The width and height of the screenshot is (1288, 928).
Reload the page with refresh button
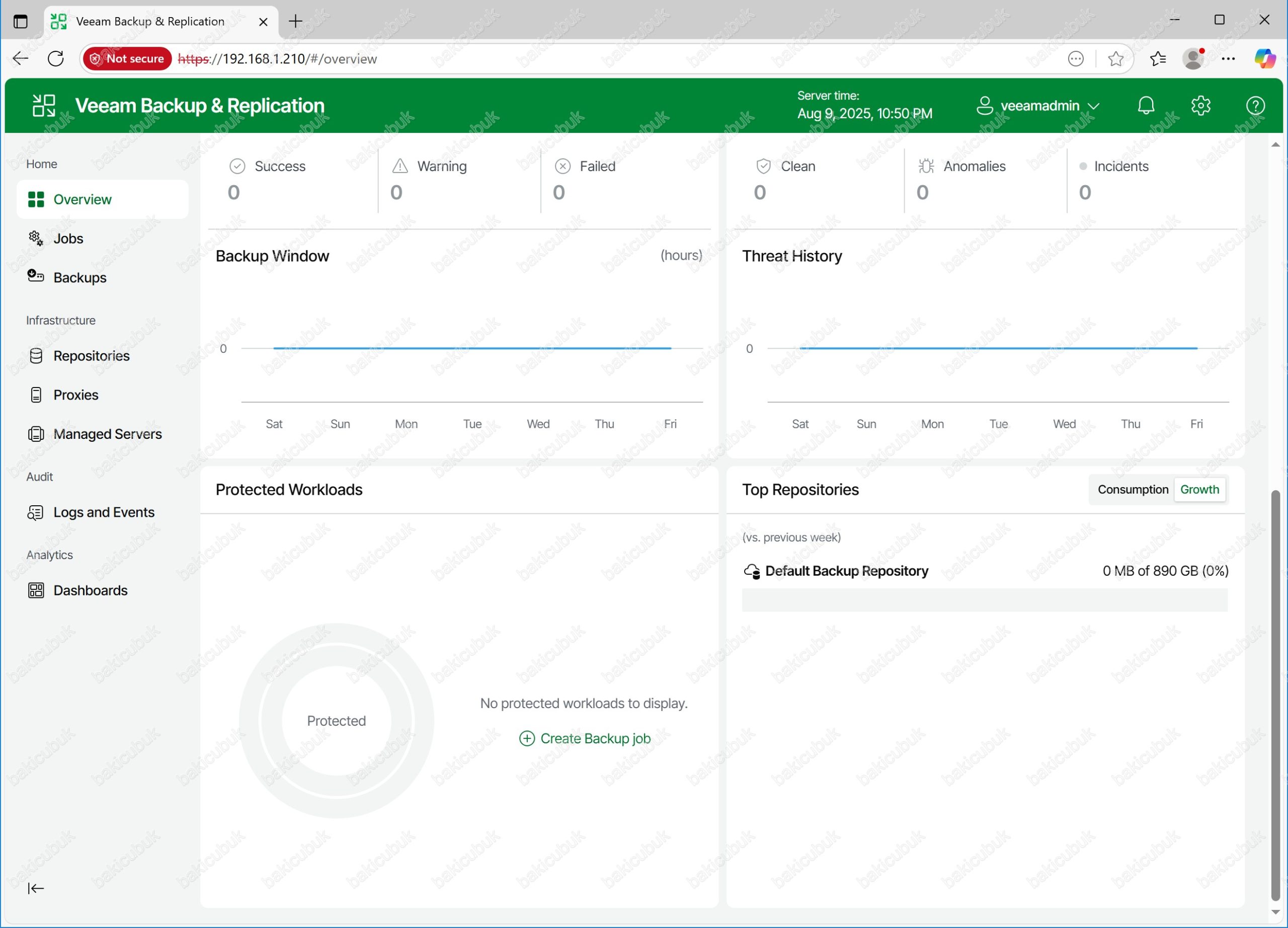coord(56,58)
